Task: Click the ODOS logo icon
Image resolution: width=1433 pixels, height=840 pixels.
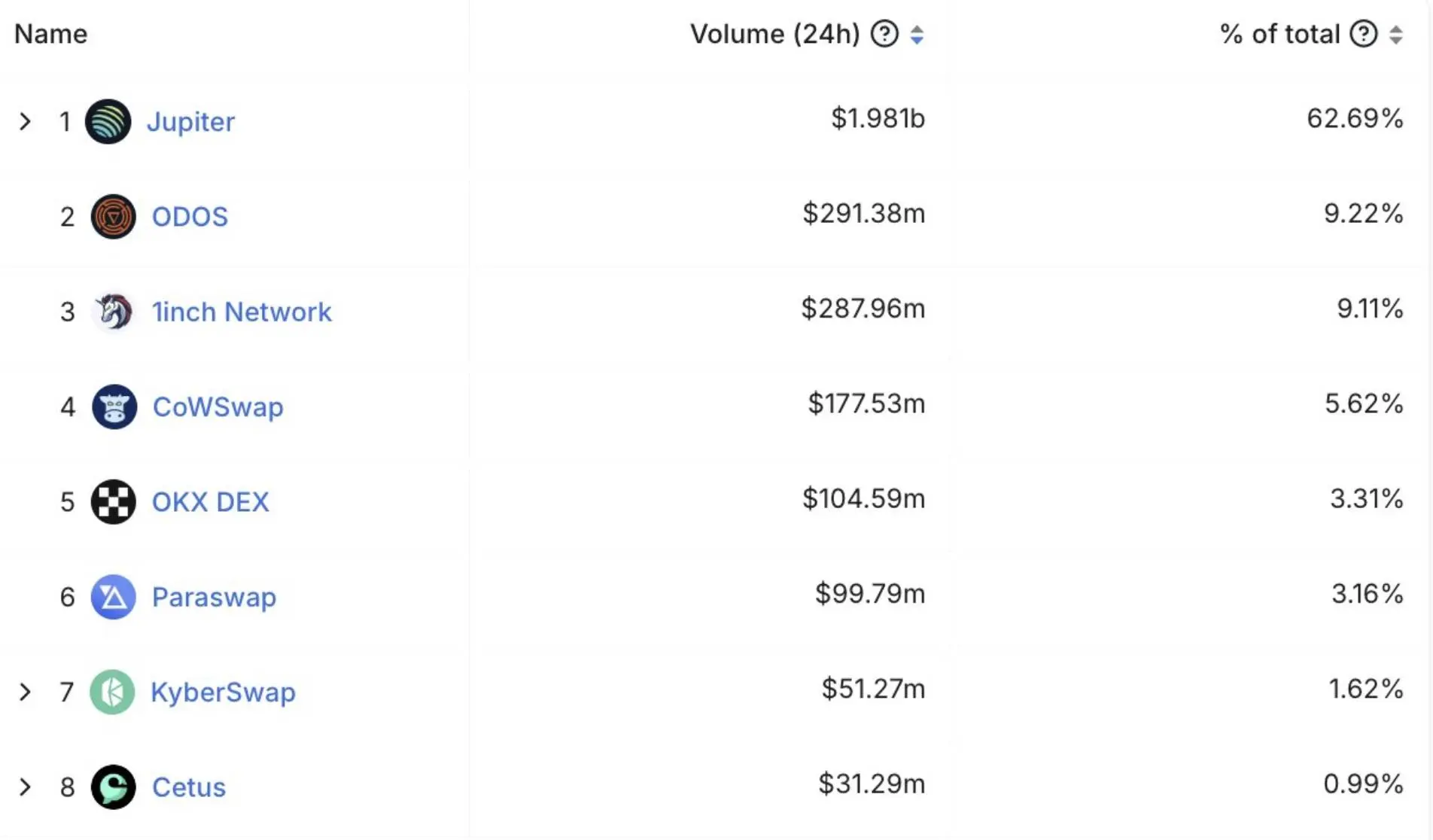Action: click(x=114, y=217)
